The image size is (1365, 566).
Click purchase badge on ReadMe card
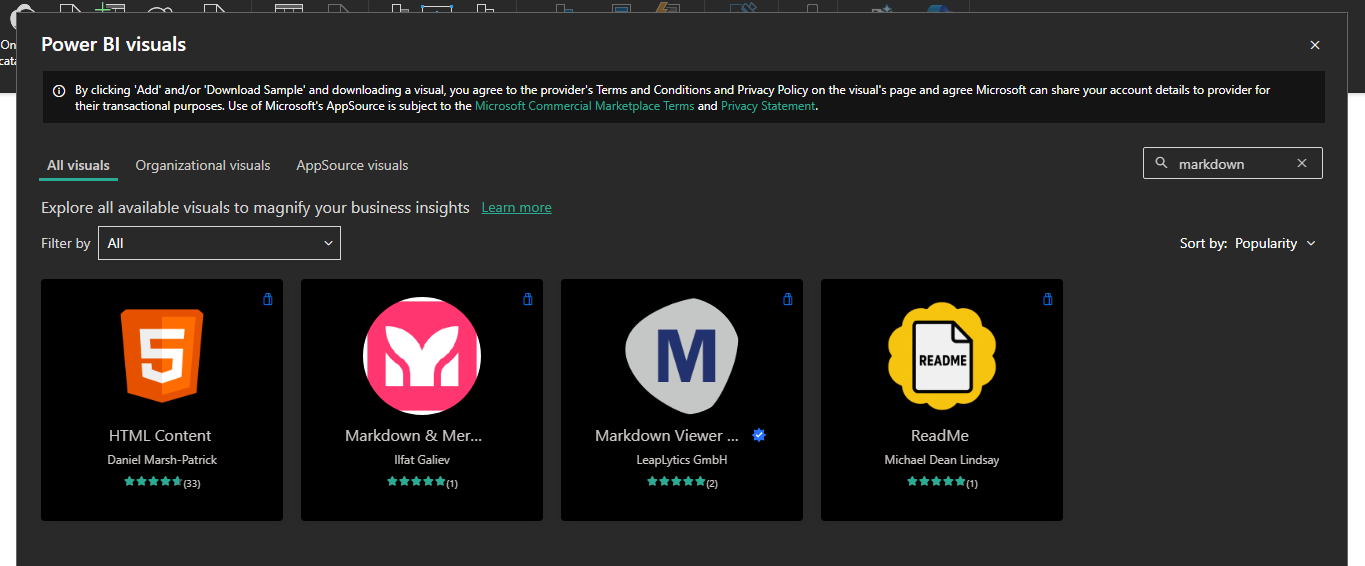(1047, 299)
